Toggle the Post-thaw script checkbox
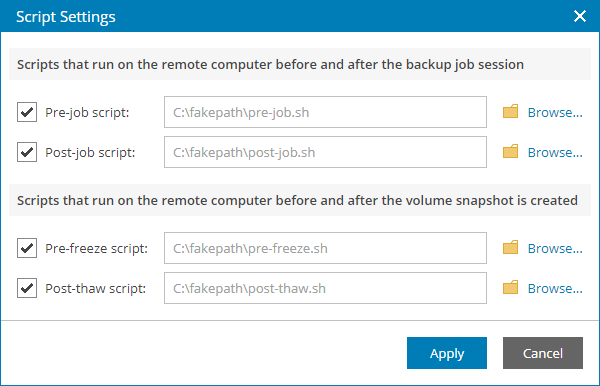The height and width of the screenshot is (386, 600). 27,288
